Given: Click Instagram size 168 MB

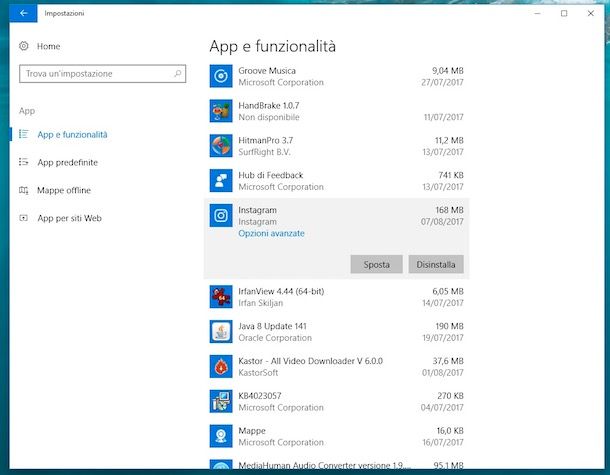Looking at the screenshot, I should 449,210.
